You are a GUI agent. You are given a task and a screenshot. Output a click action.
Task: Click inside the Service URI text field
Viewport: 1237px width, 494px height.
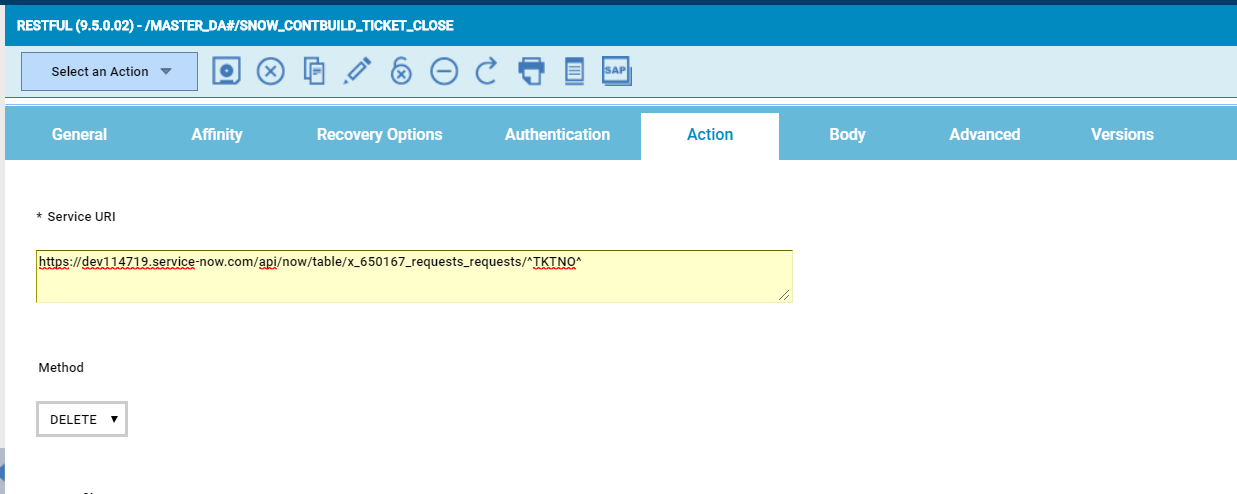click(x=414, y=280)
